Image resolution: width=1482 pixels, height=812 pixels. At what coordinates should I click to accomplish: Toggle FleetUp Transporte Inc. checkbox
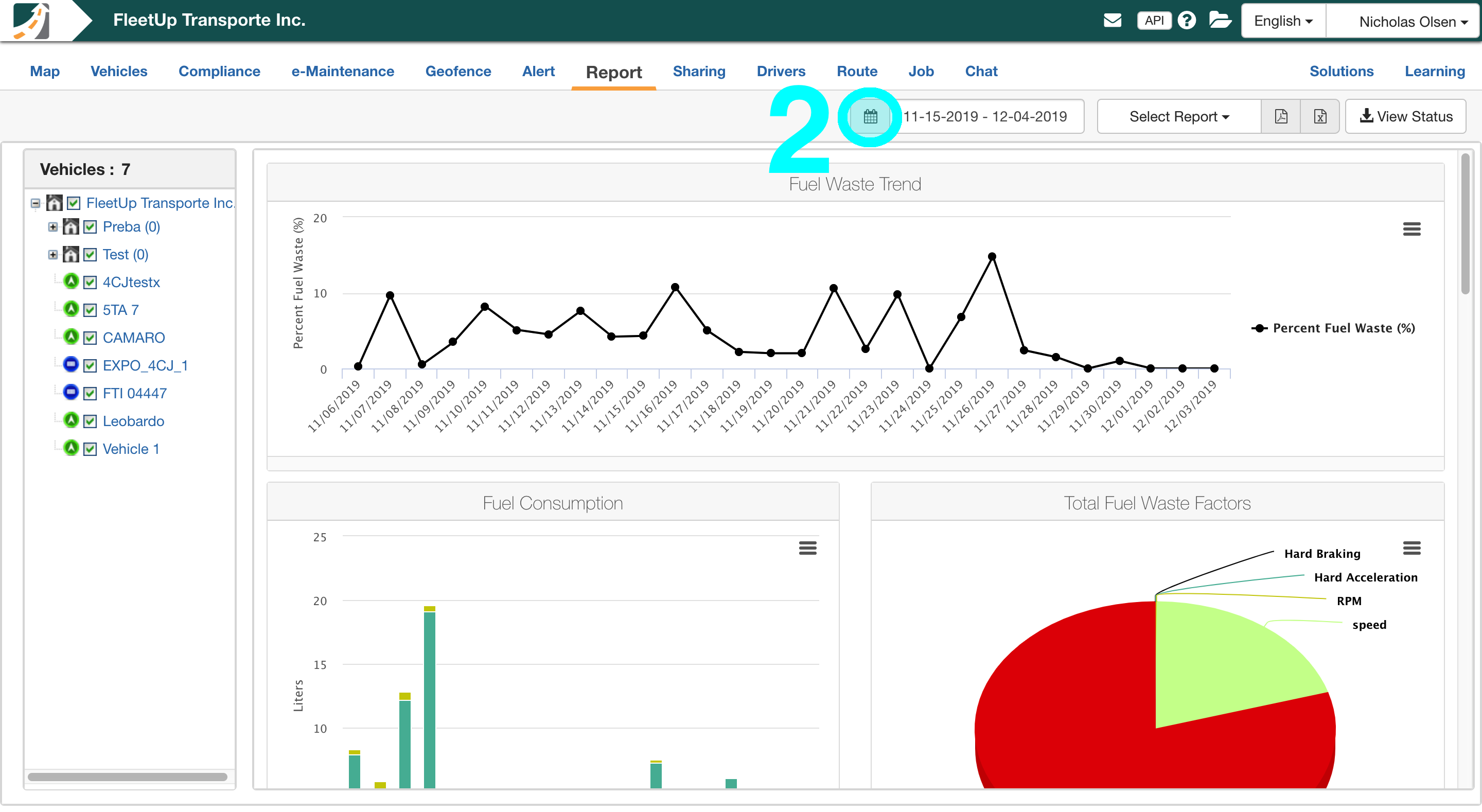[74, 203]
